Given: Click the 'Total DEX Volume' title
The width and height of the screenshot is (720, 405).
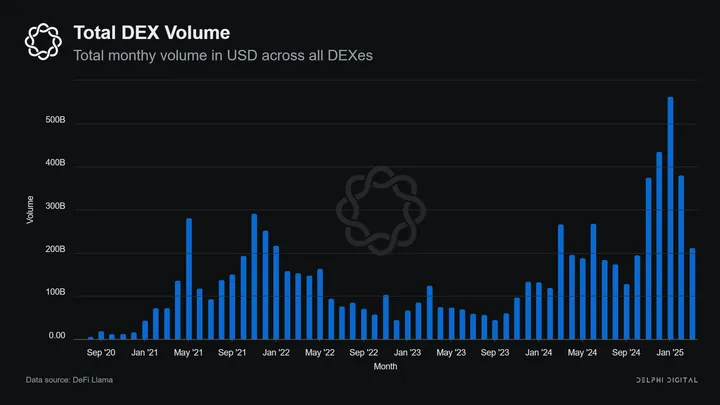Looking at the screenshot, I should click(x=152, y=31).
